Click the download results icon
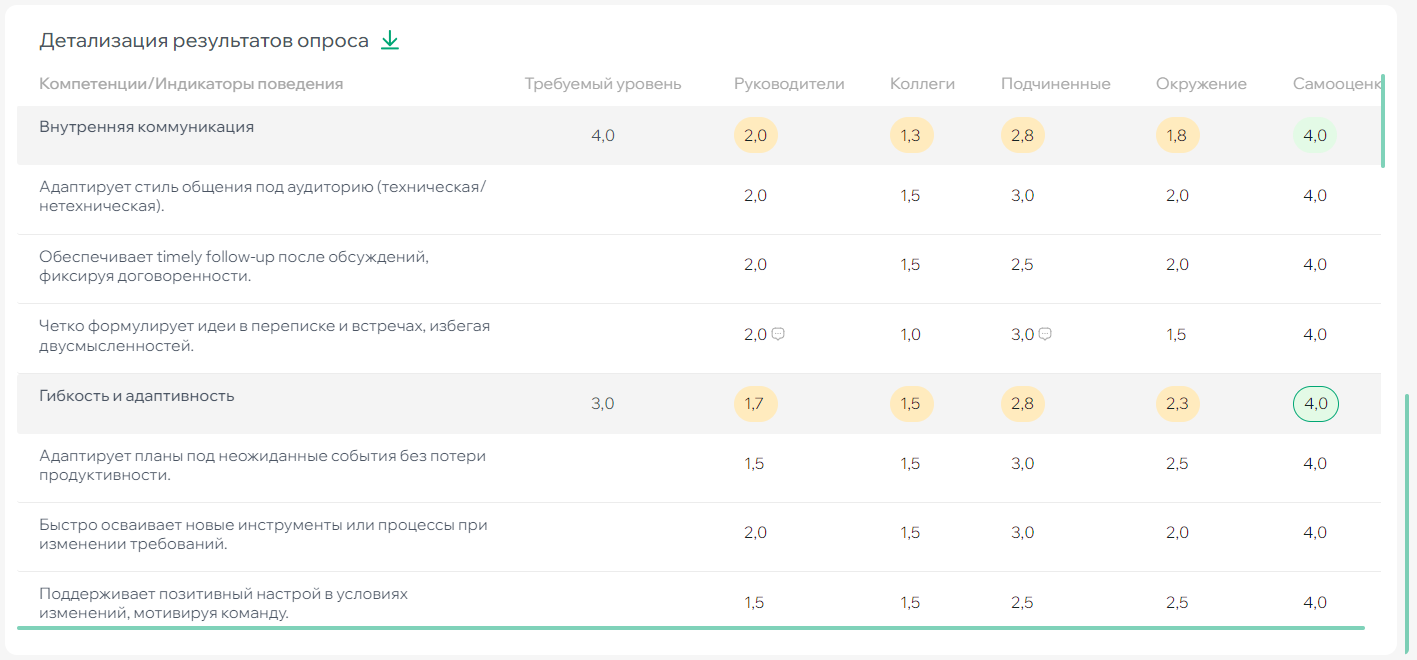 390,40
